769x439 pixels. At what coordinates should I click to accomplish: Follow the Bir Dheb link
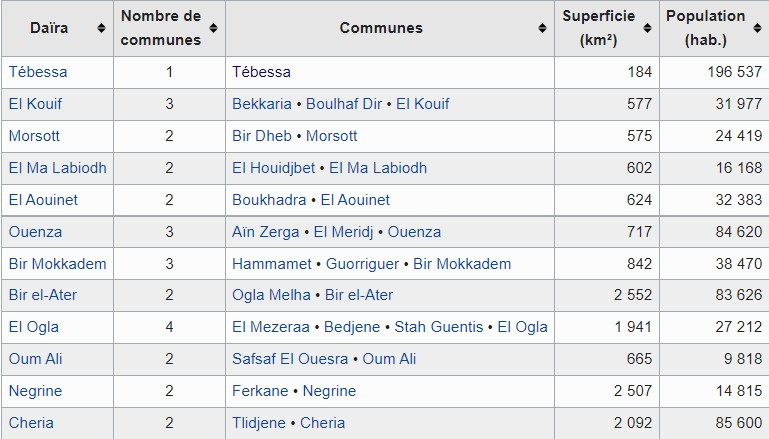point(262,136)
